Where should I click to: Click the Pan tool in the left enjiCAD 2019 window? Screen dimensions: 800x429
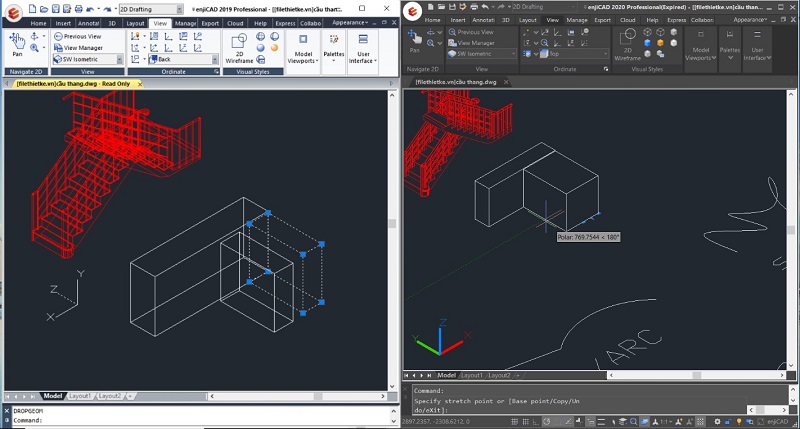[x=17, y=44]
